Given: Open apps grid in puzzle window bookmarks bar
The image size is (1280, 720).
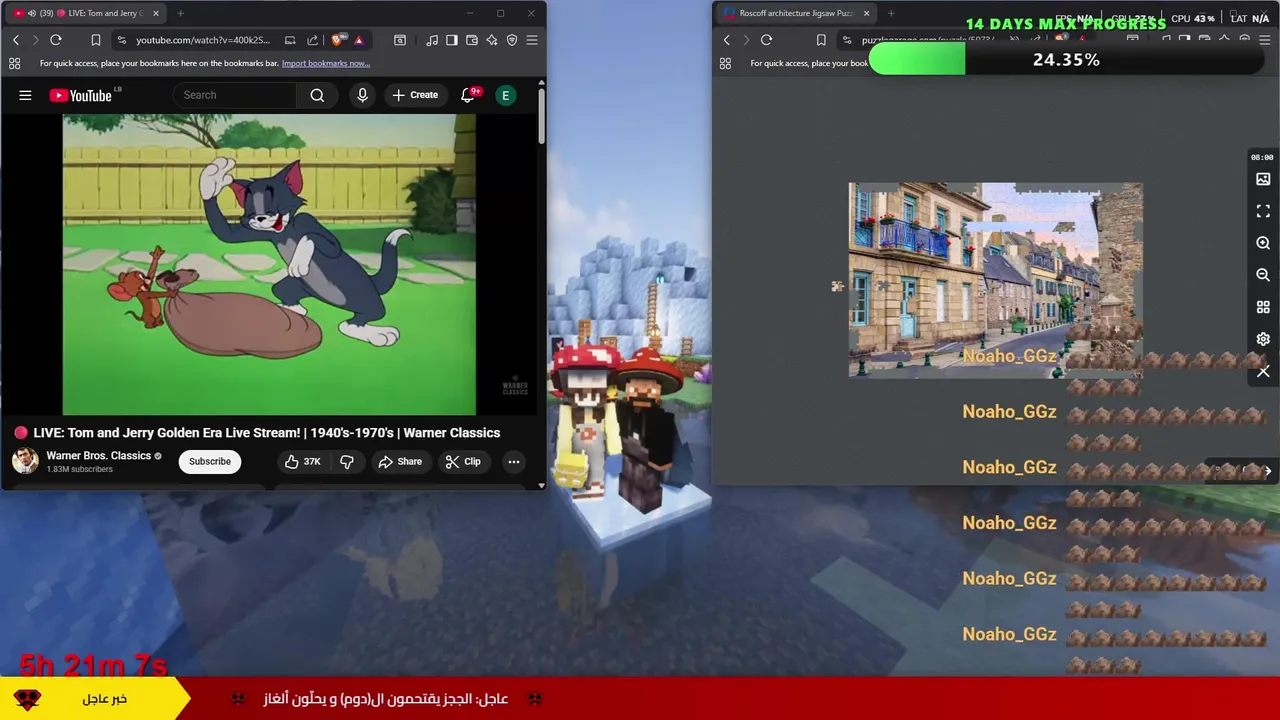Looking at the screenshot, I should pyautogui.click(x=725, y=63).
